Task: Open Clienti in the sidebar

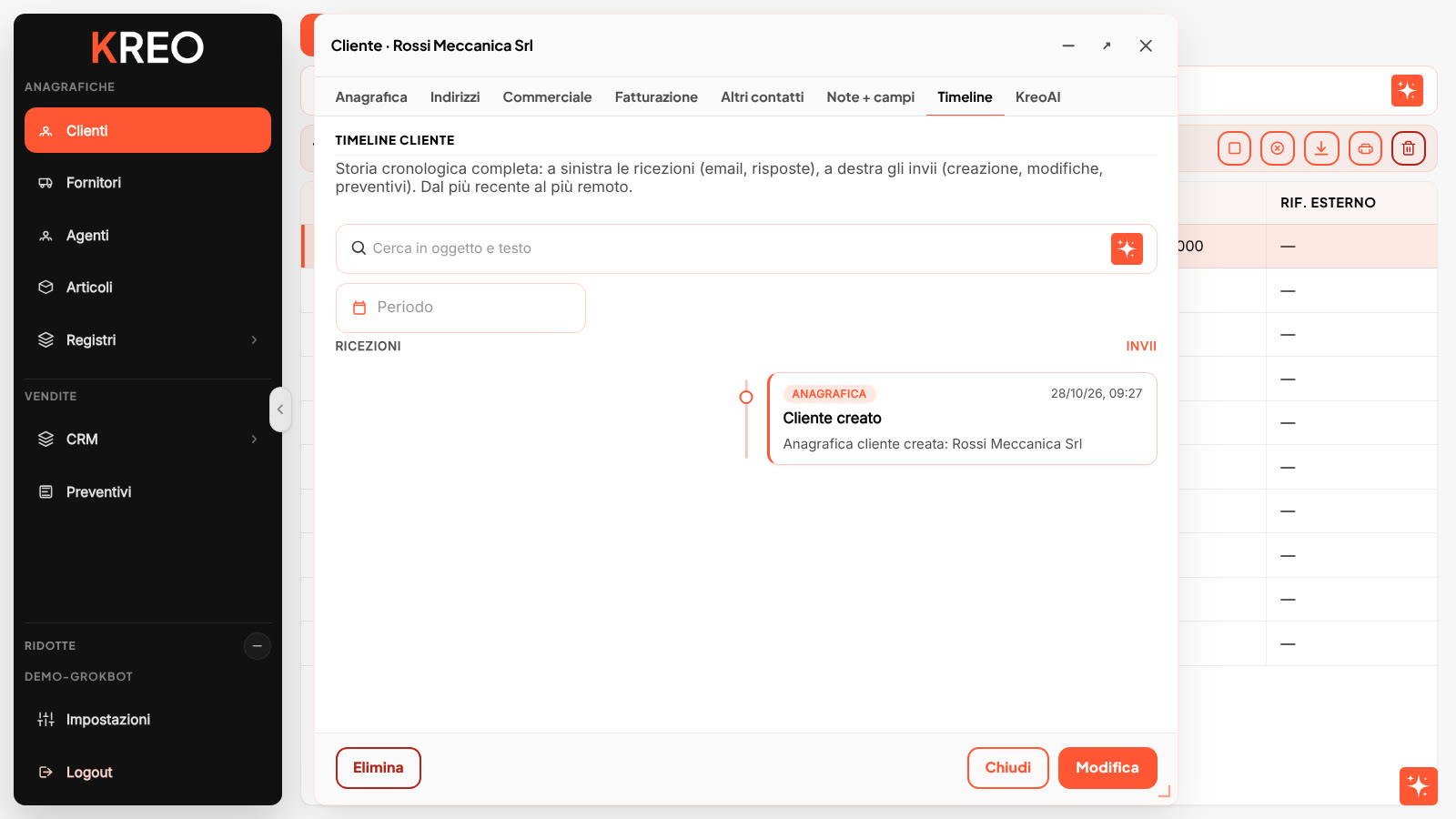Action: pyautogui.click(x=147, y=130)
